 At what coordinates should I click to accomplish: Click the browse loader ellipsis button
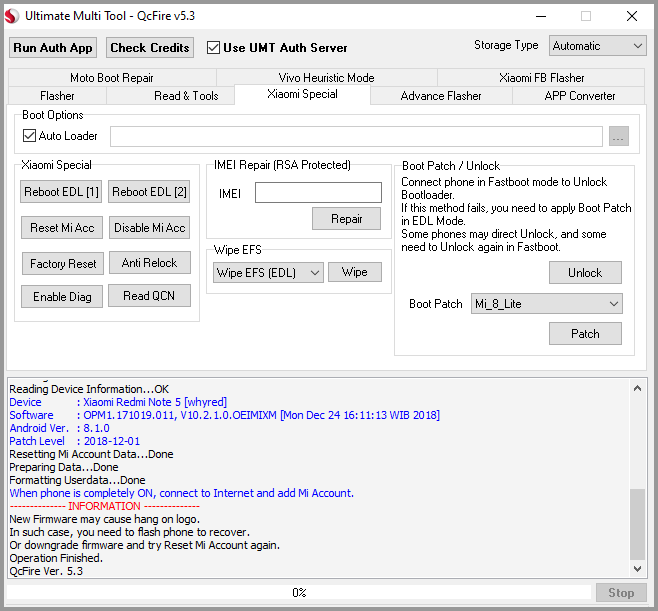pos(619,136)
